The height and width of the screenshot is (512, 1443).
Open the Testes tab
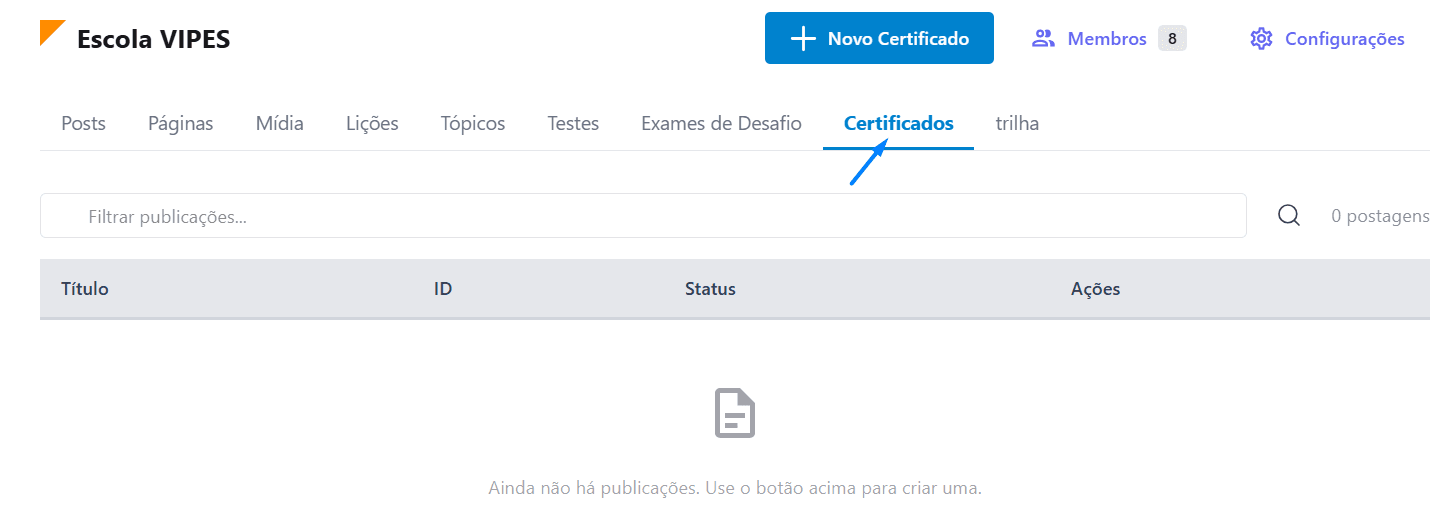pyautogui.click(x=573, y=124)
